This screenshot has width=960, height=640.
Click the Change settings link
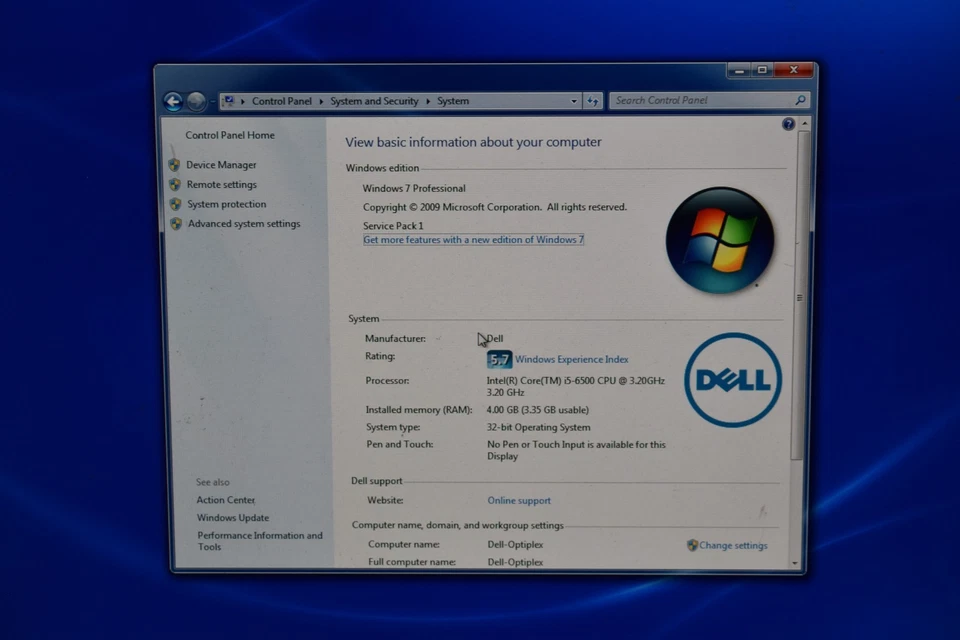(733, 545)
